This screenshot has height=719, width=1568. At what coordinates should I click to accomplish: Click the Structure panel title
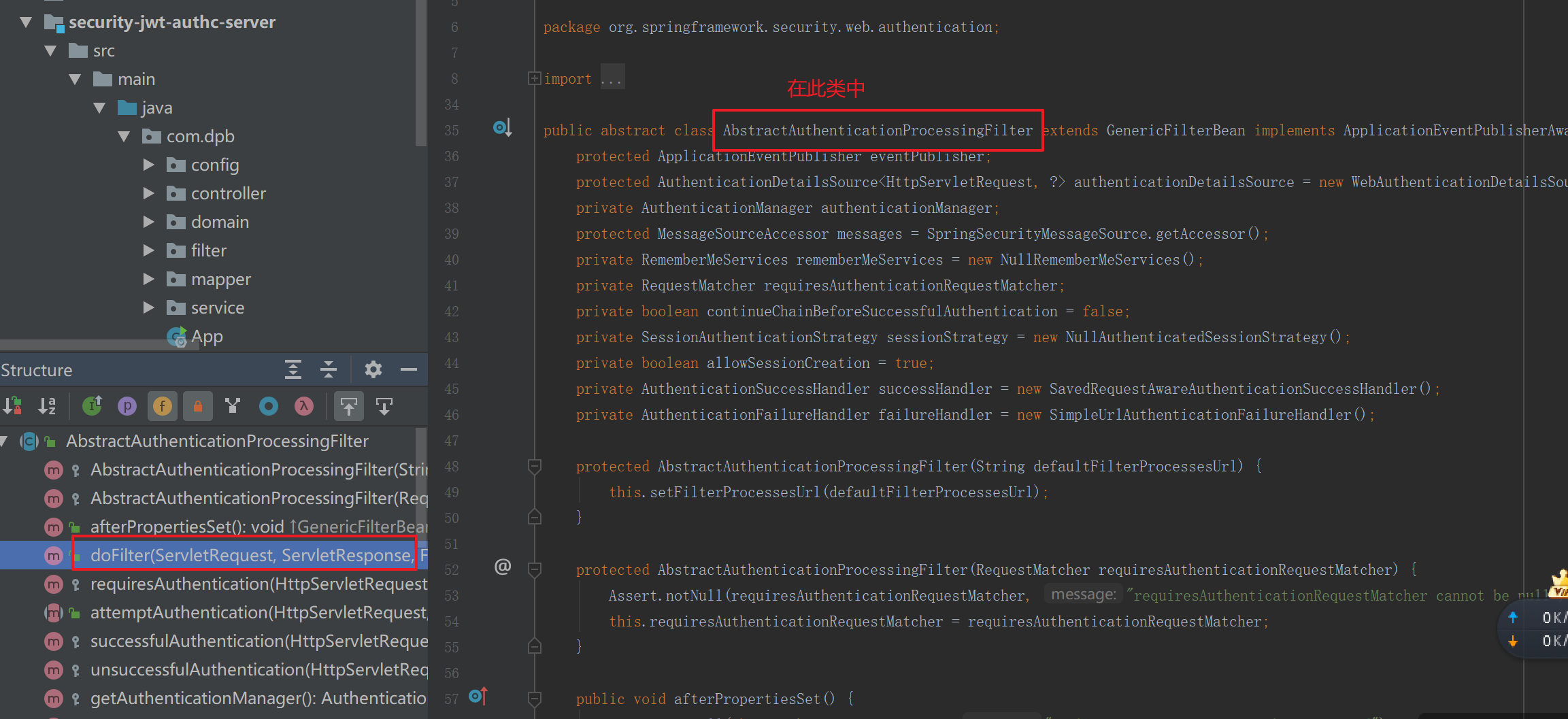point(36,370)
